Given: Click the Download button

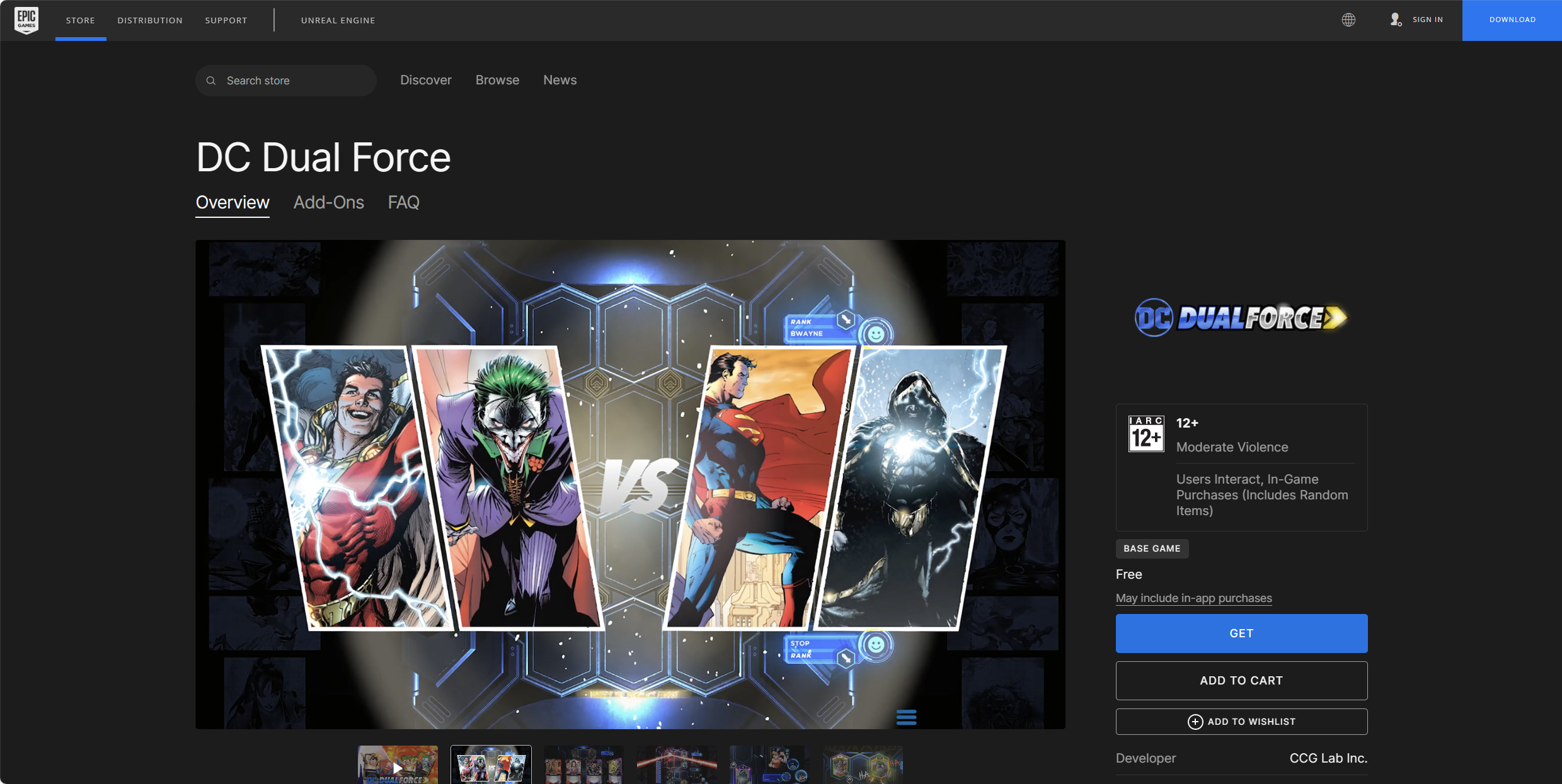Looking at the screenshot, I should 1512,20.
